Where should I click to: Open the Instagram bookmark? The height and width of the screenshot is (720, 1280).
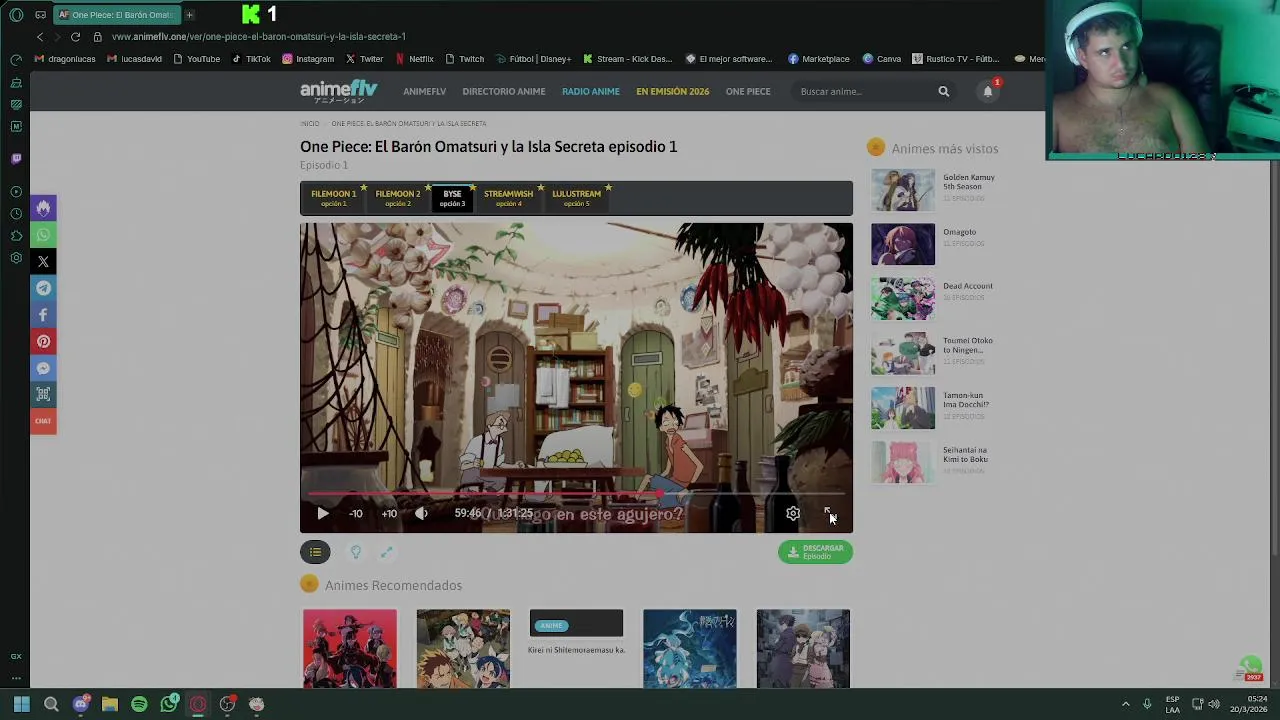[308, 59]
